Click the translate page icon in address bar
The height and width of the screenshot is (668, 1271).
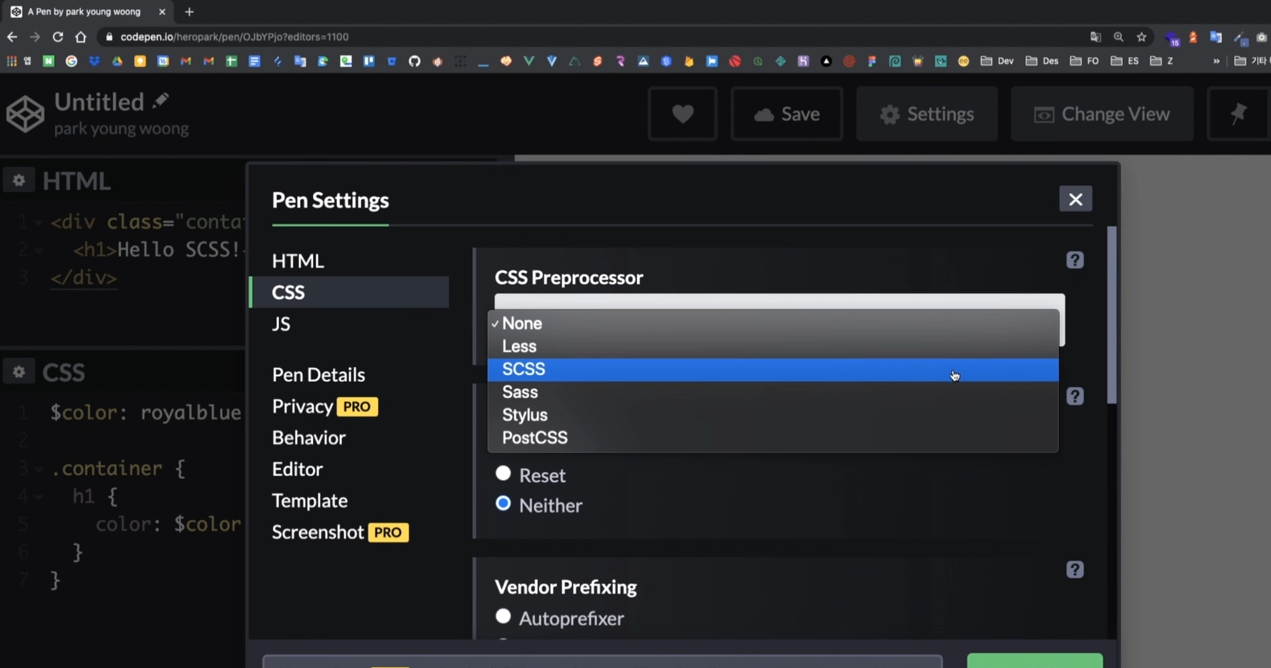tap(1095, 37)
